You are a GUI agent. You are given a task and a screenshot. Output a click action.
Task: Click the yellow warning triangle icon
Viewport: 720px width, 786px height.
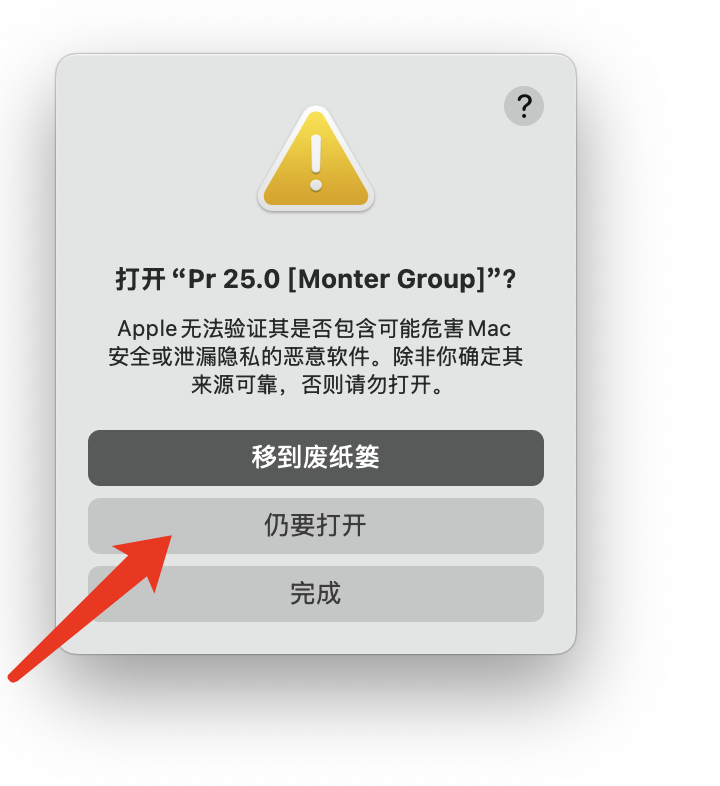(x=316, y=158)
